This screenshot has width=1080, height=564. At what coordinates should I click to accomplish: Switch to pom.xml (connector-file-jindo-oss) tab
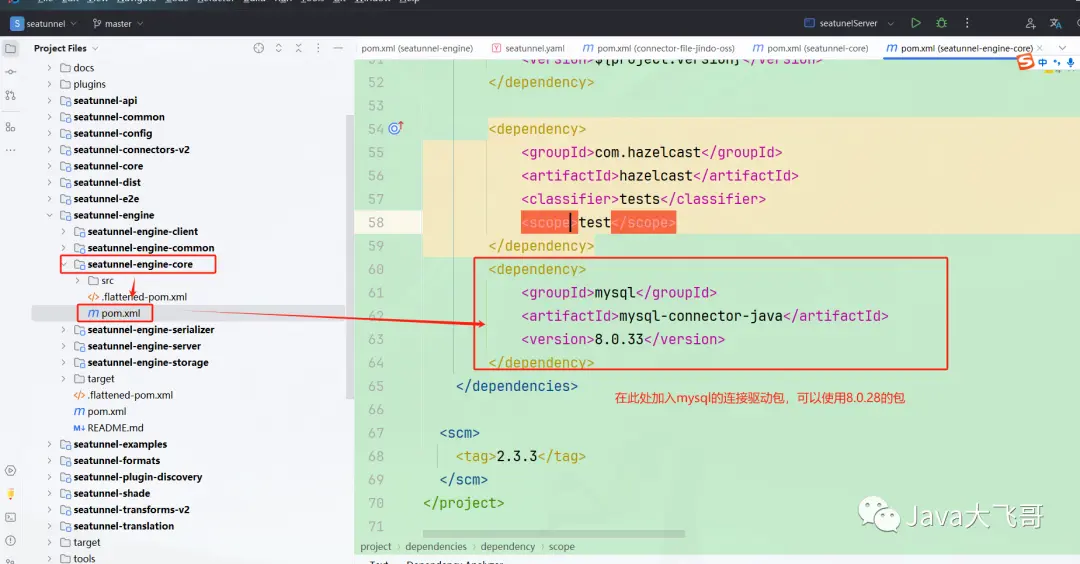(658, 48)
